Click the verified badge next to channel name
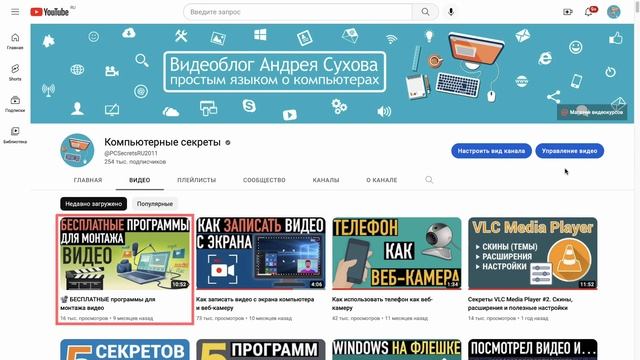The width and height of the screenshot is (640, 360). tap(228, 142)
